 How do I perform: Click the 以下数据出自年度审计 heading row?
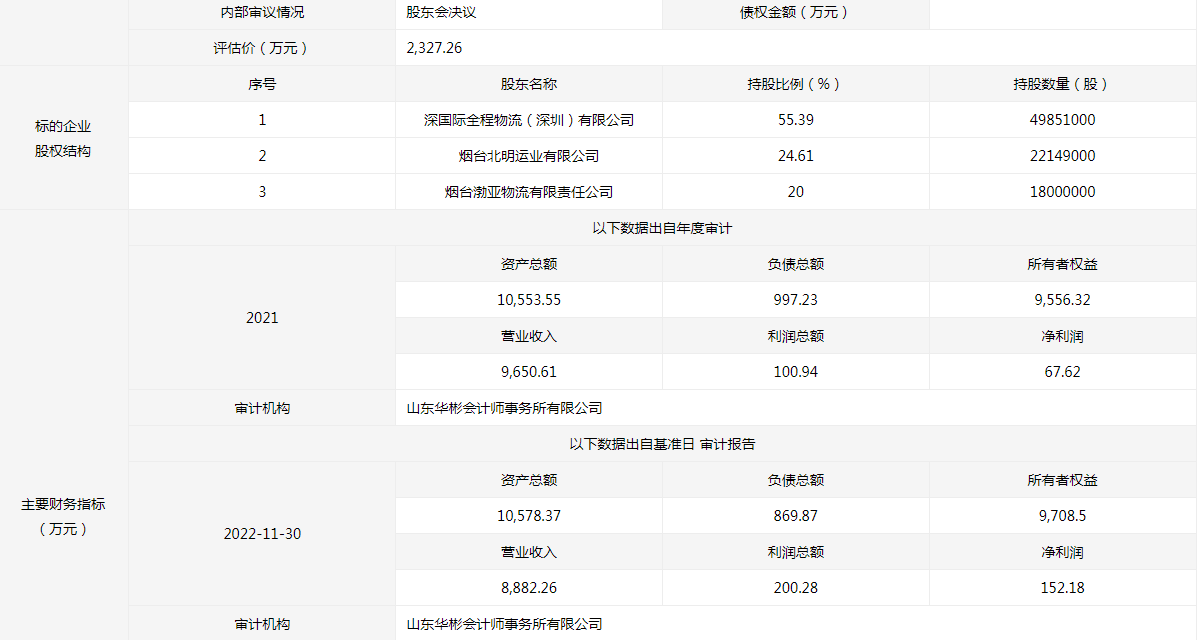point(662,228)
